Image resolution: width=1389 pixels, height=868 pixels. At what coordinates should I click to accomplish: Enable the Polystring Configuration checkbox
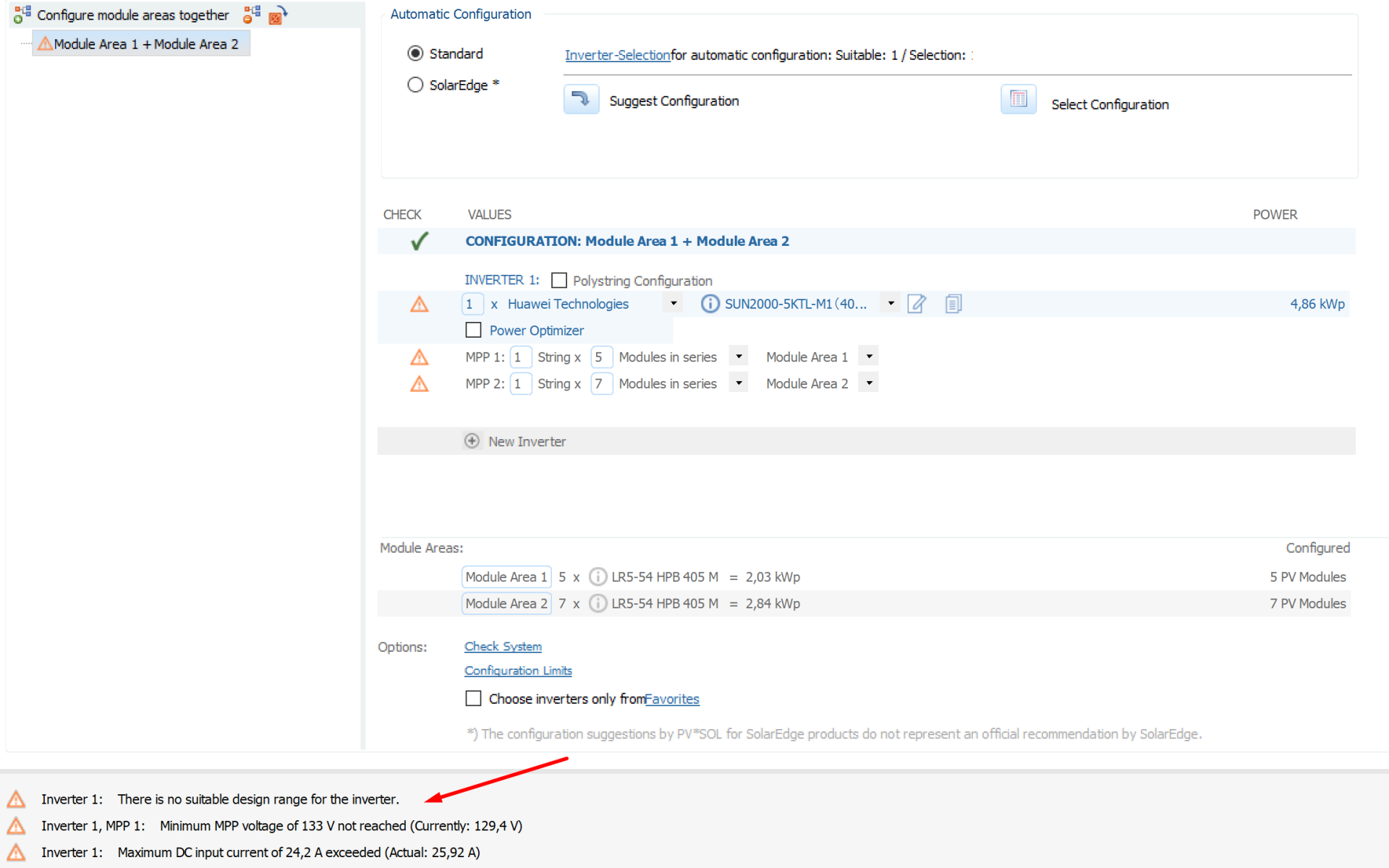point(558,280)
